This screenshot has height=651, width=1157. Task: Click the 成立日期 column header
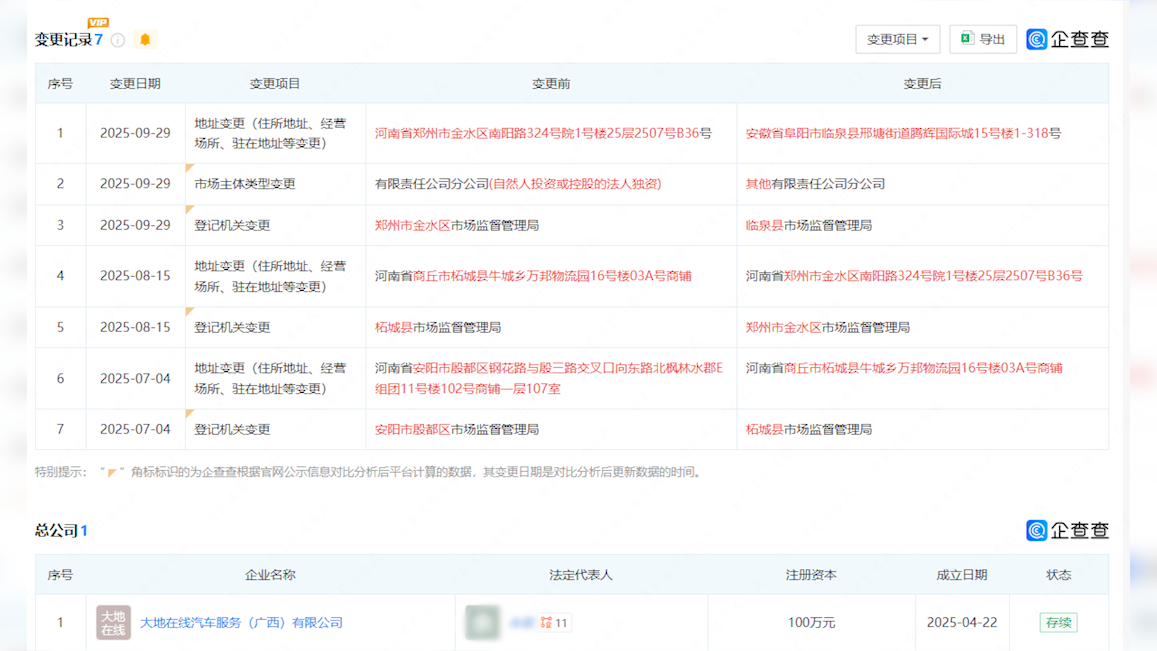pos(961,575)
